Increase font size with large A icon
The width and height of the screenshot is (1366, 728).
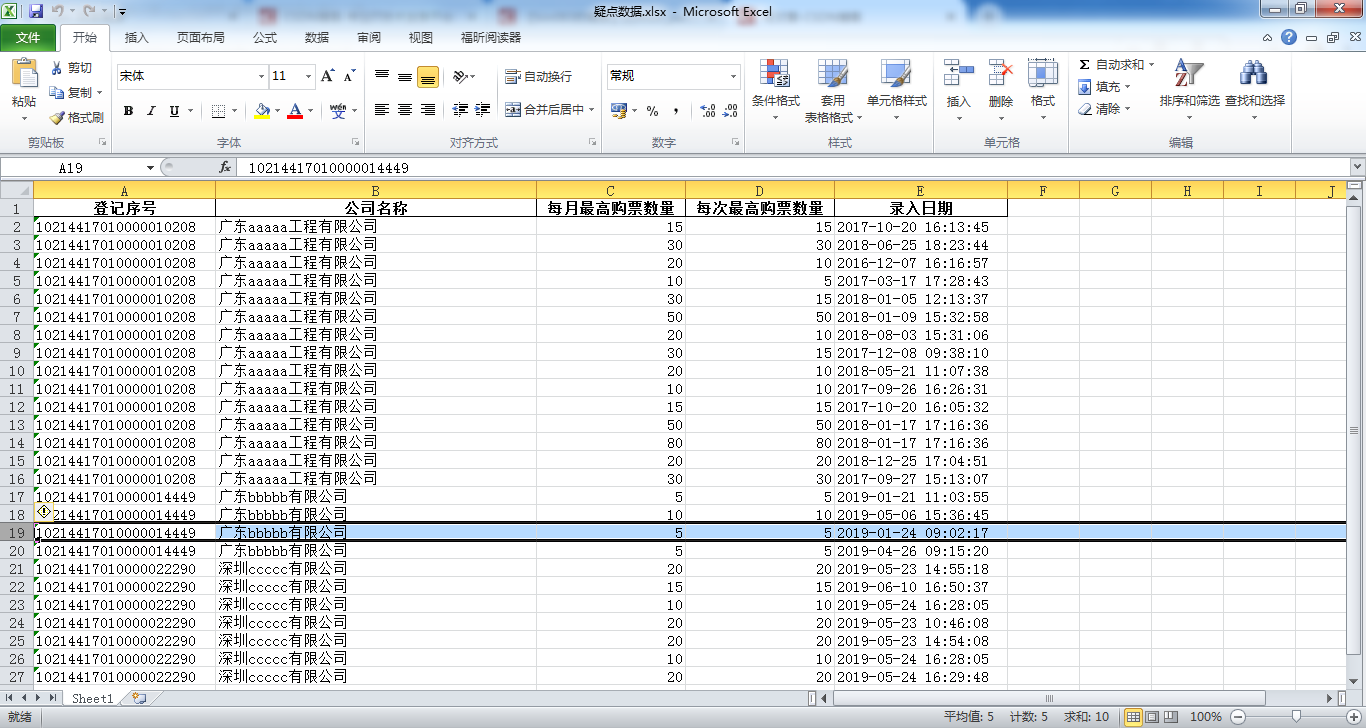[x=327, y=76]
